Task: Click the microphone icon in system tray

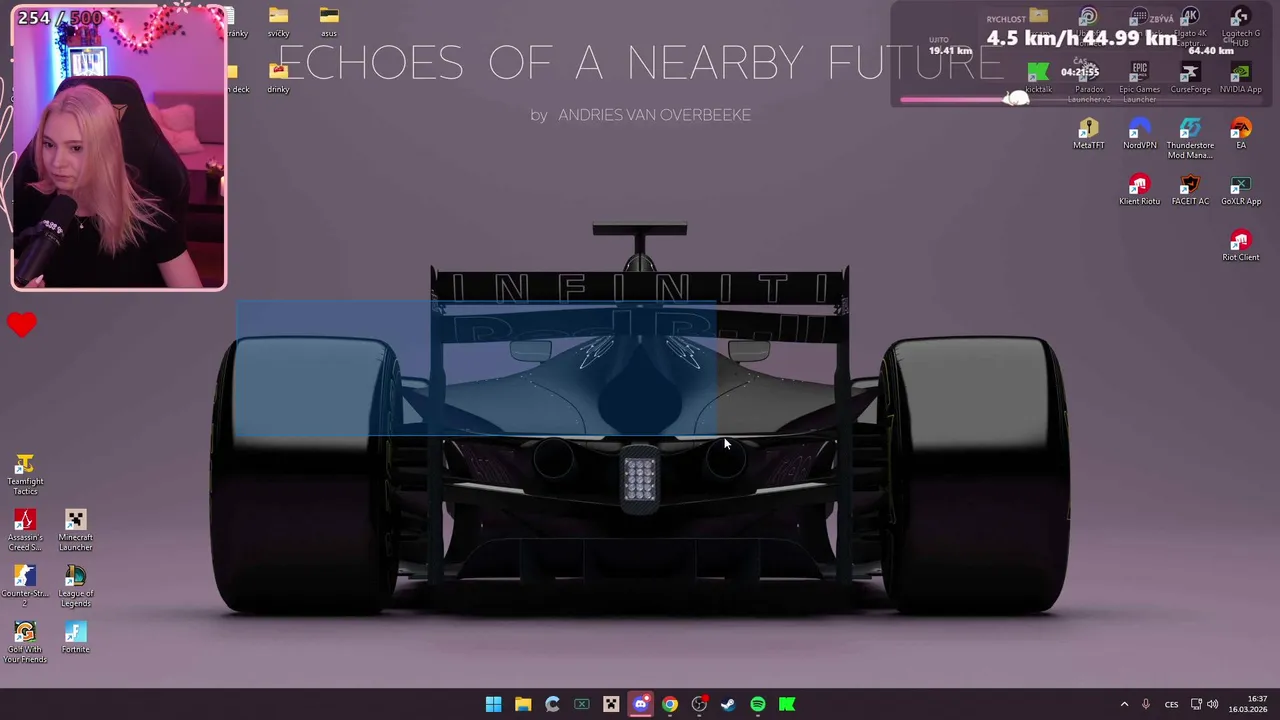Action: 1146,704
